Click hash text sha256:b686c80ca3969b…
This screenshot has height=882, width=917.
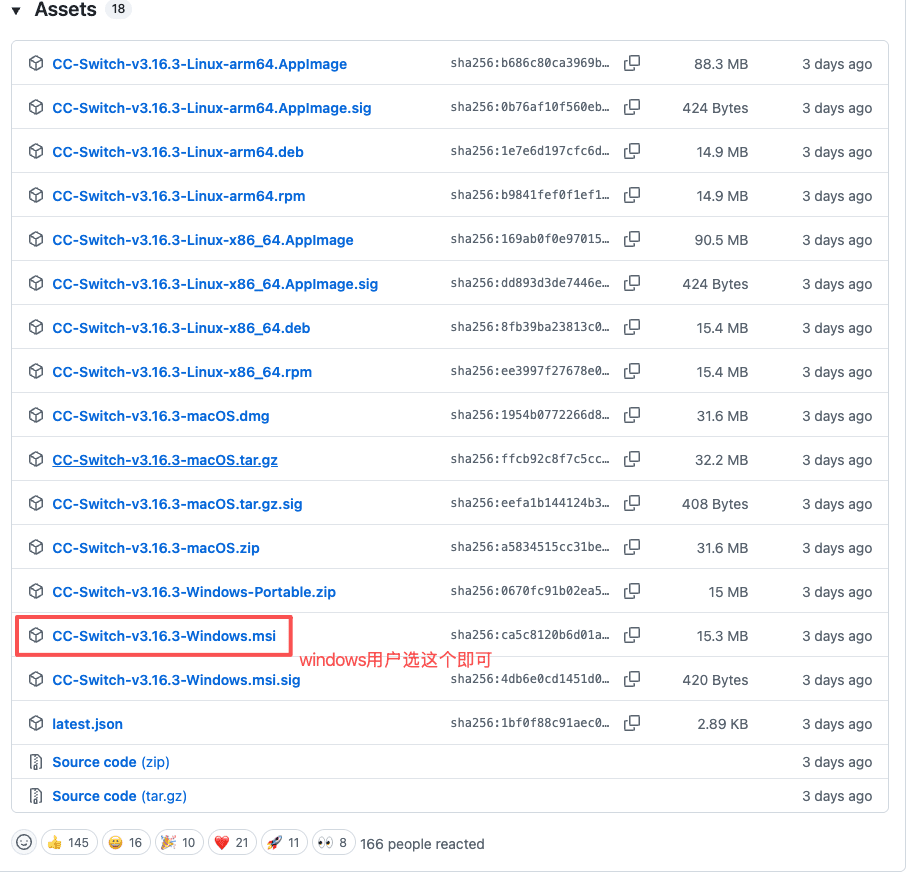click(x=530, y=63)
